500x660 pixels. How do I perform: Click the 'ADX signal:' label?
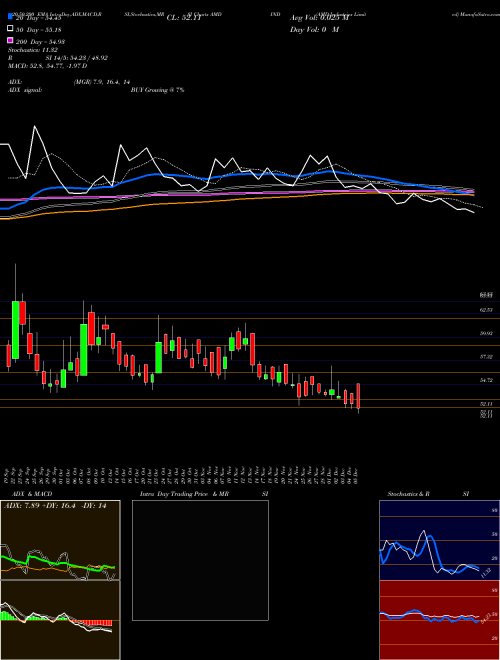[25, 90]
